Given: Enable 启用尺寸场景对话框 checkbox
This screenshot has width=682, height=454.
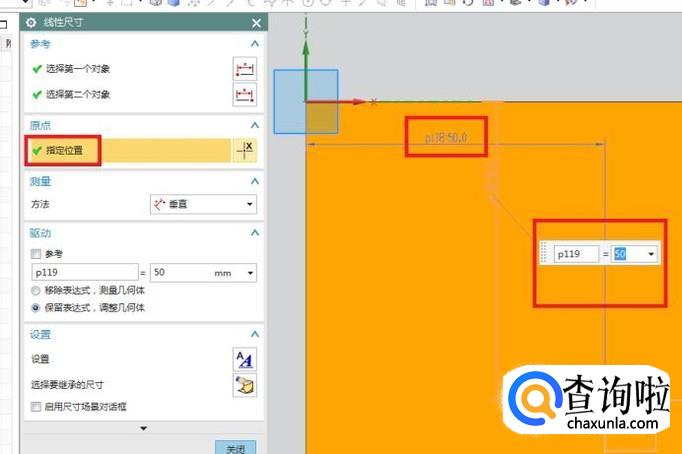Looking at the screenshot, I should pyautogui.click(x=36, y=407).
